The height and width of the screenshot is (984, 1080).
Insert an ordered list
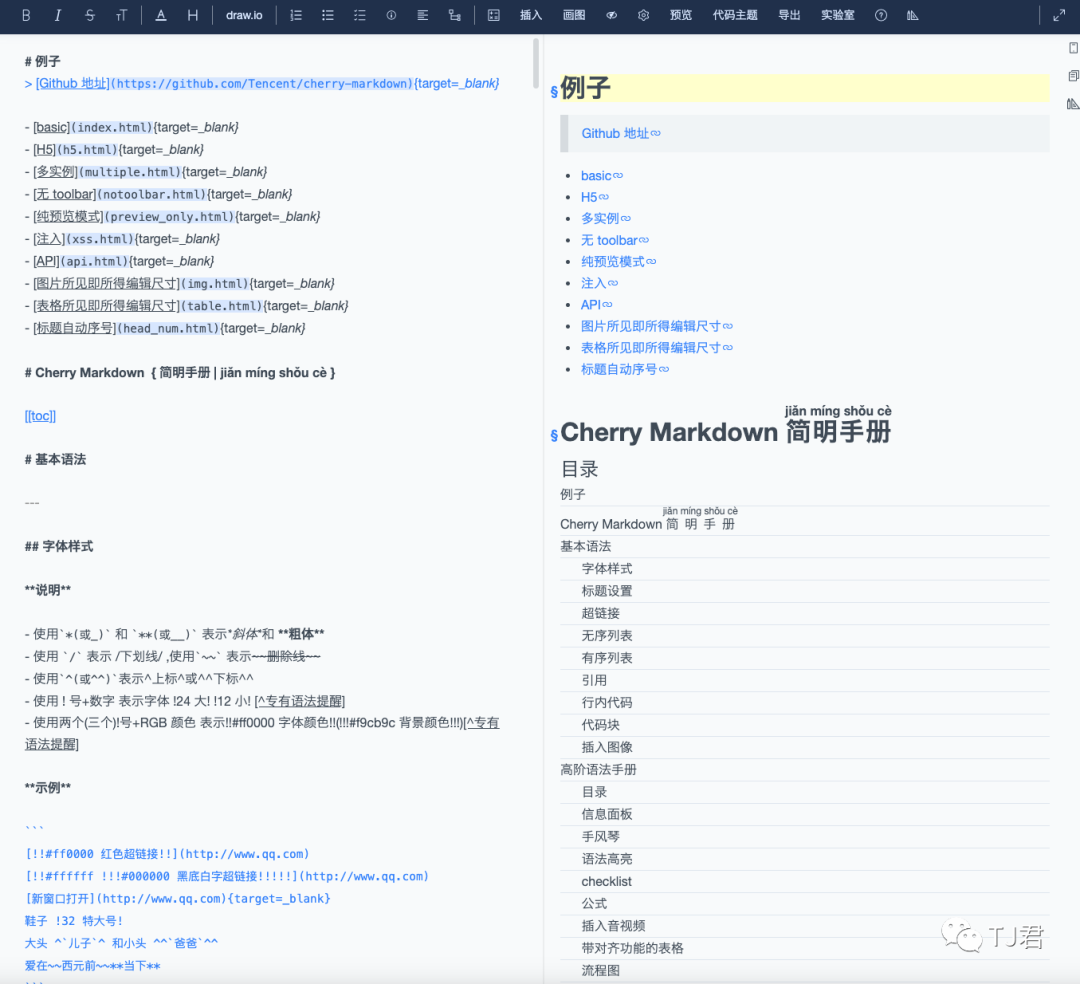pos(294,15)
